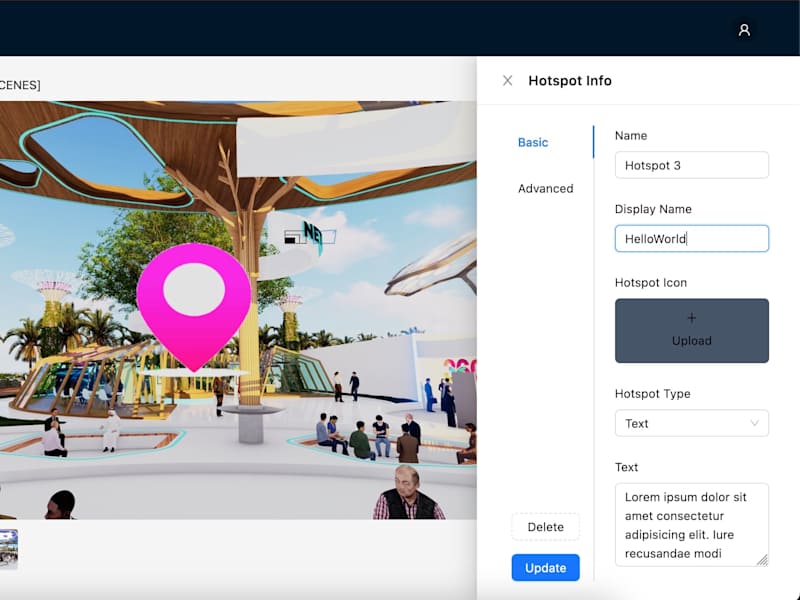
Task: Click the Text textarea with Lorem ipsum
Action: pyautogui.click(x=691, y=524)
